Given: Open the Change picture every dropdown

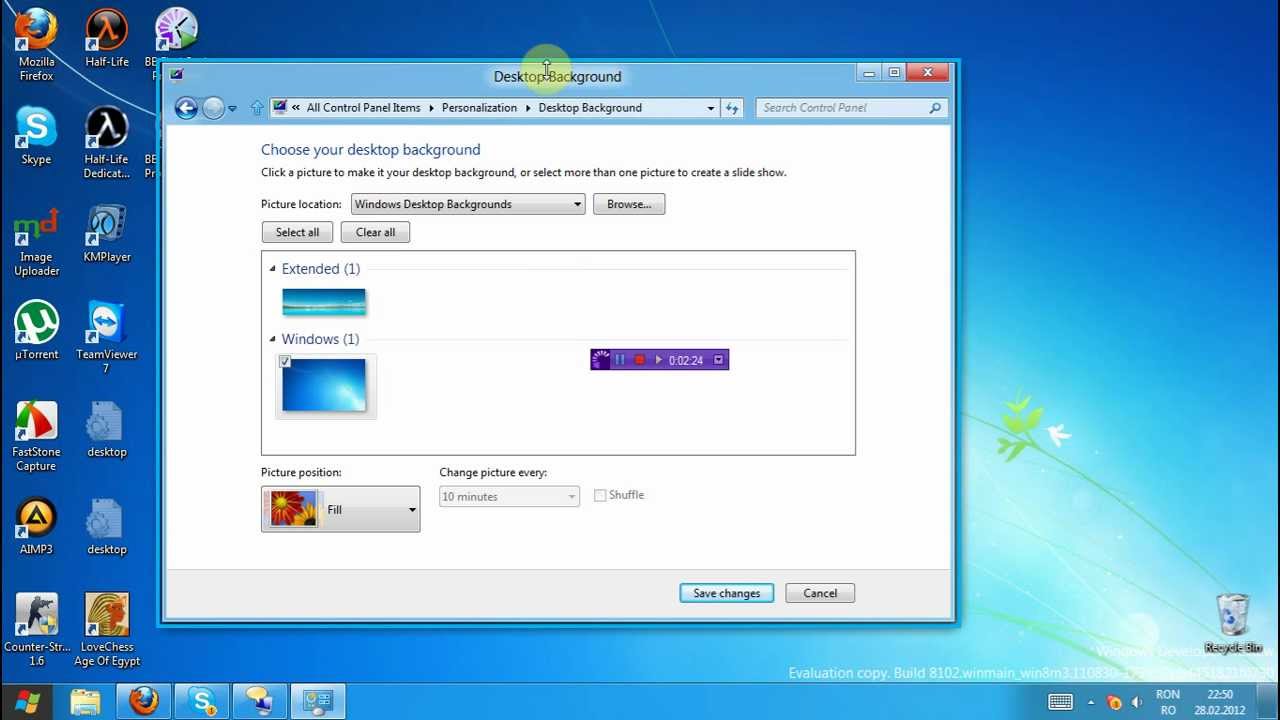Looking at the screenshot, I should coord(509,497).
